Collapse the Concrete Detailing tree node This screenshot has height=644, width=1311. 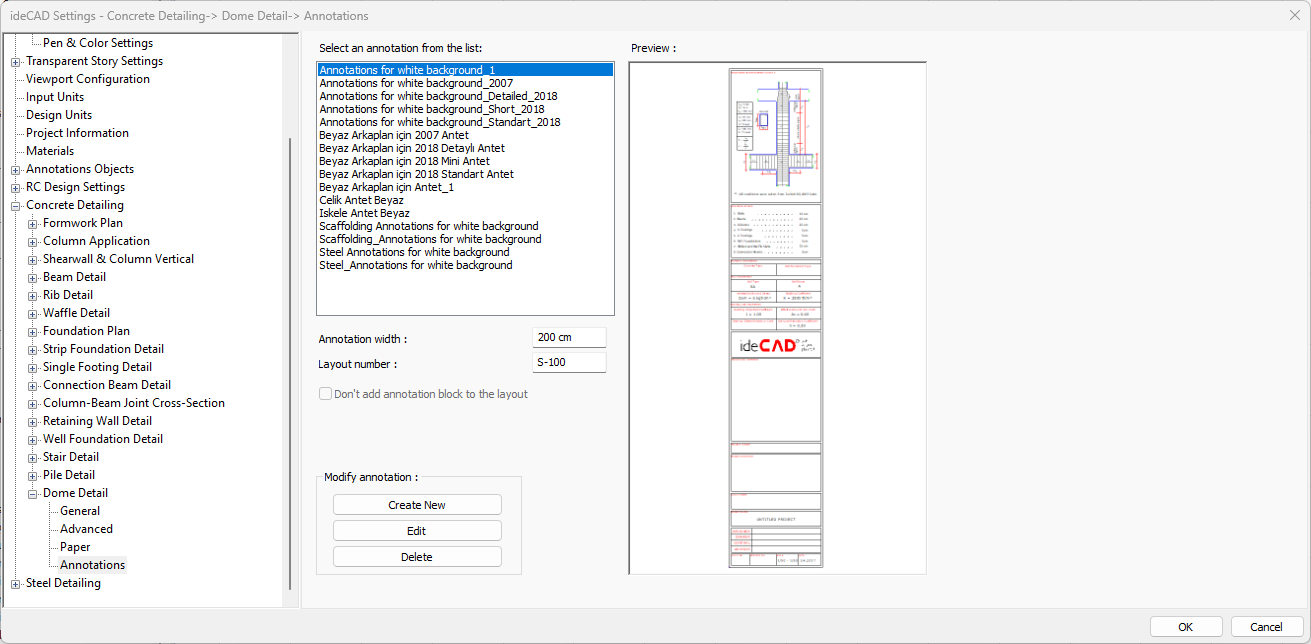16,205
